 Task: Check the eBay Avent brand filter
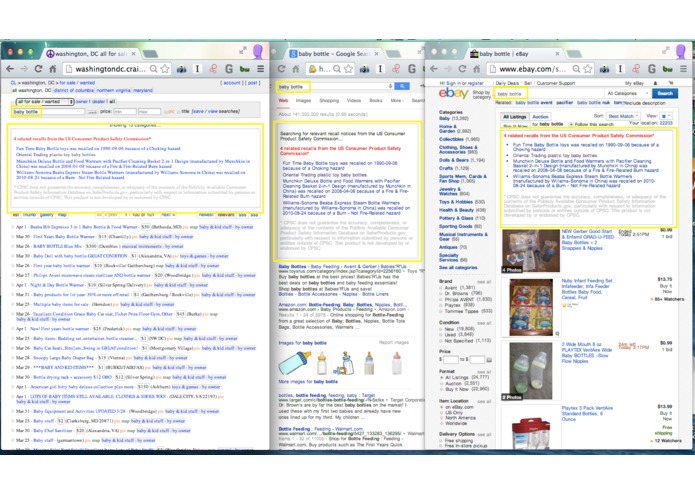(441, 288)
